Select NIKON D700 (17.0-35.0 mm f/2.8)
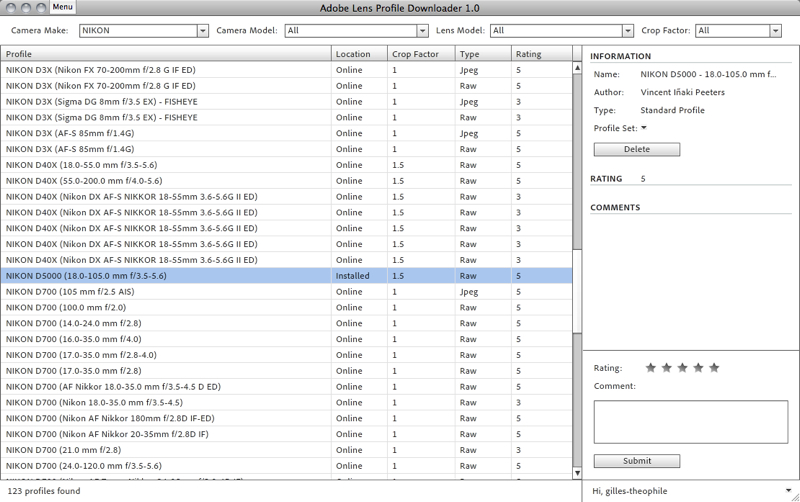The width and height of the screenshot is (800, 502). pyautogui.click(x=286, y=370)
